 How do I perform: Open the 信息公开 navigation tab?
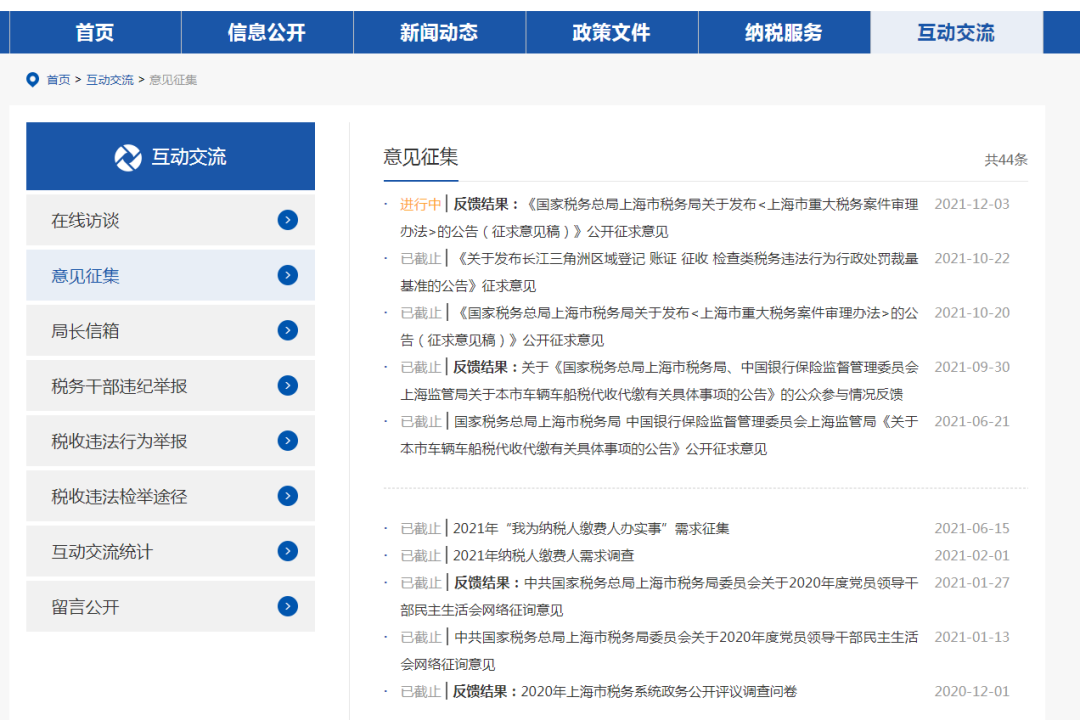coord(267,32)
